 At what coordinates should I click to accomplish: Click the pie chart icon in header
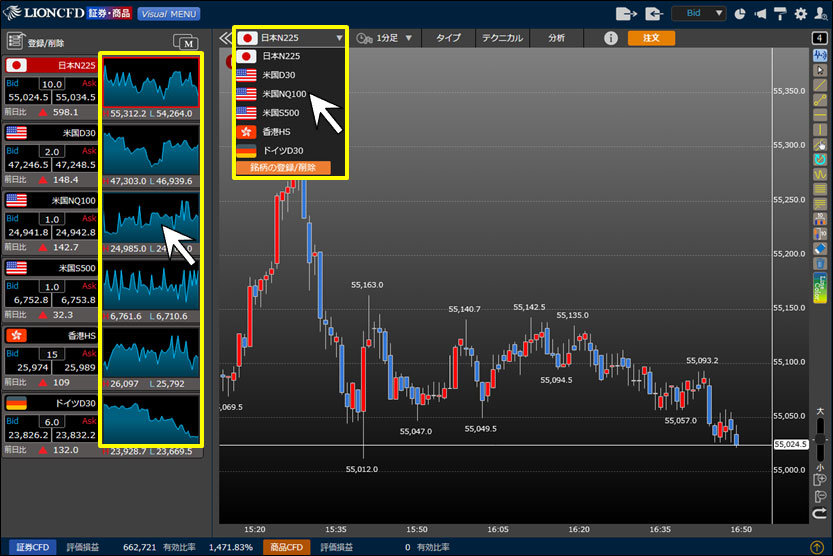740,14
